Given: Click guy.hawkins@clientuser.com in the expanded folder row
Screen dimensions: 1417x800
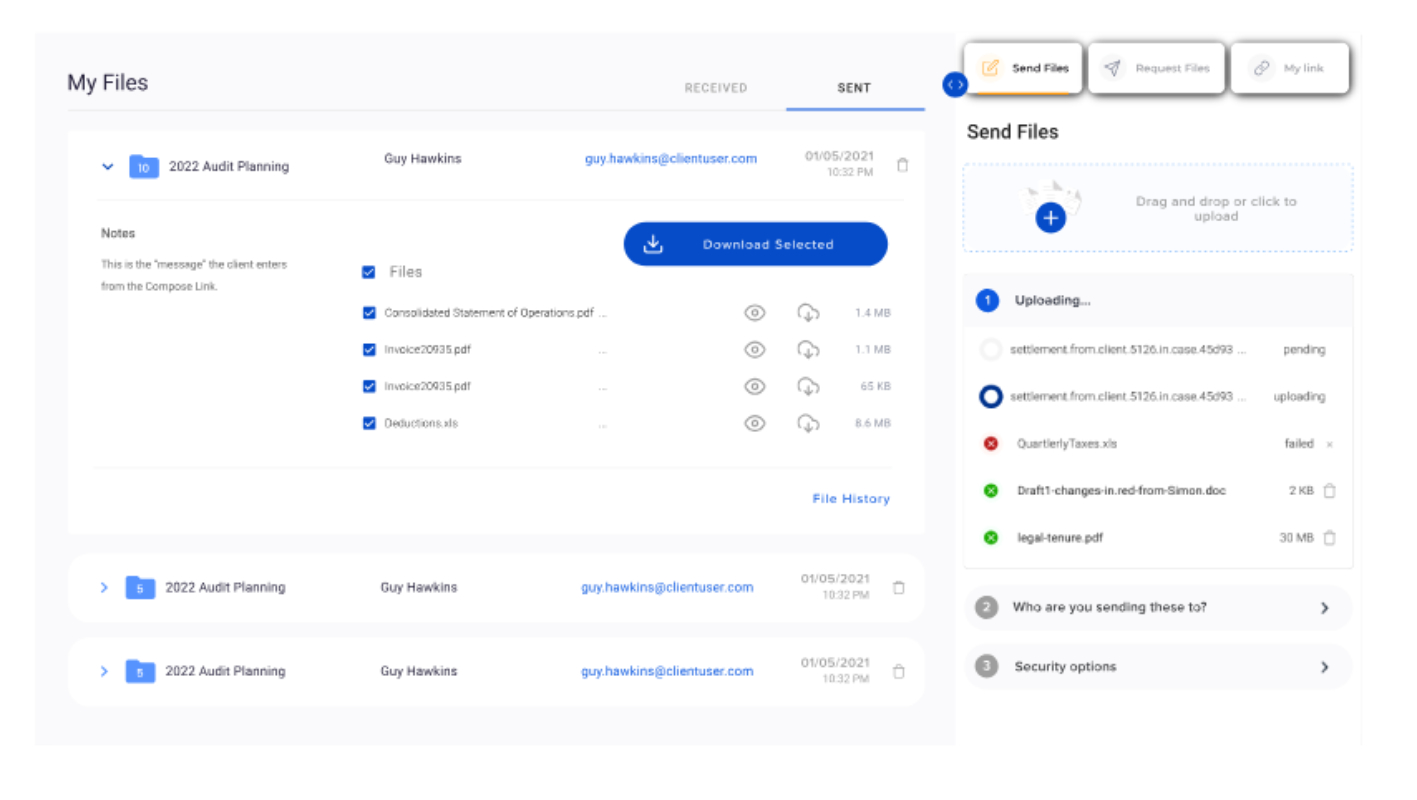Looking at the screenshot, I should pos(671,158).
